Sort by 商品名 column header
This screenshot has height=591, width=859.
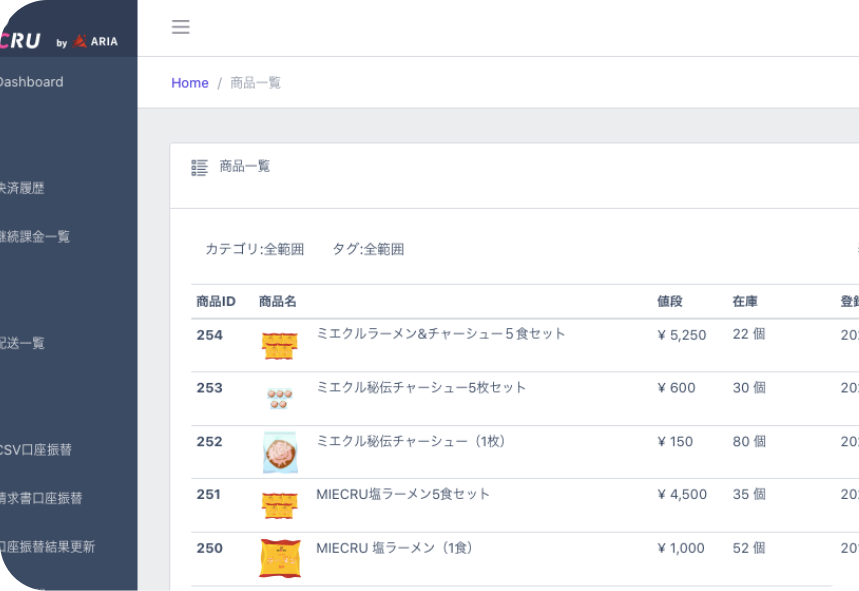[278, 301]
